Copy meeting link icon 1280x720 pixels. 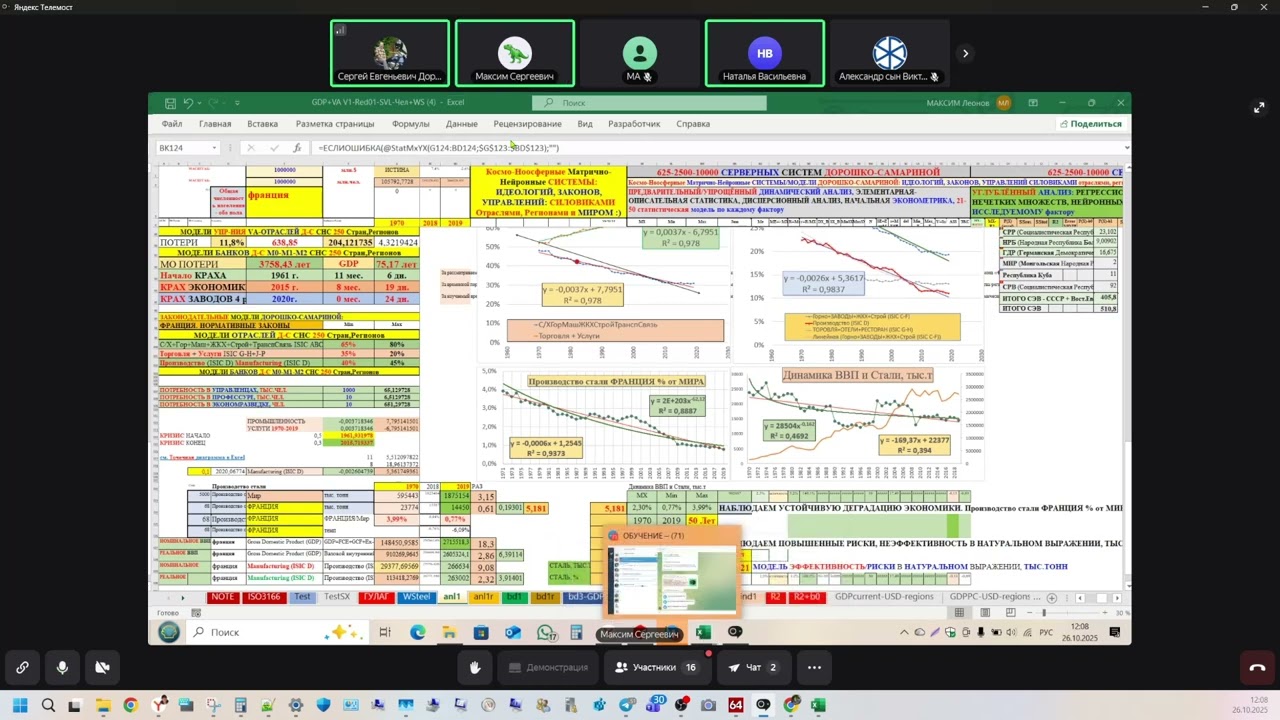click(x=22, y=667)
